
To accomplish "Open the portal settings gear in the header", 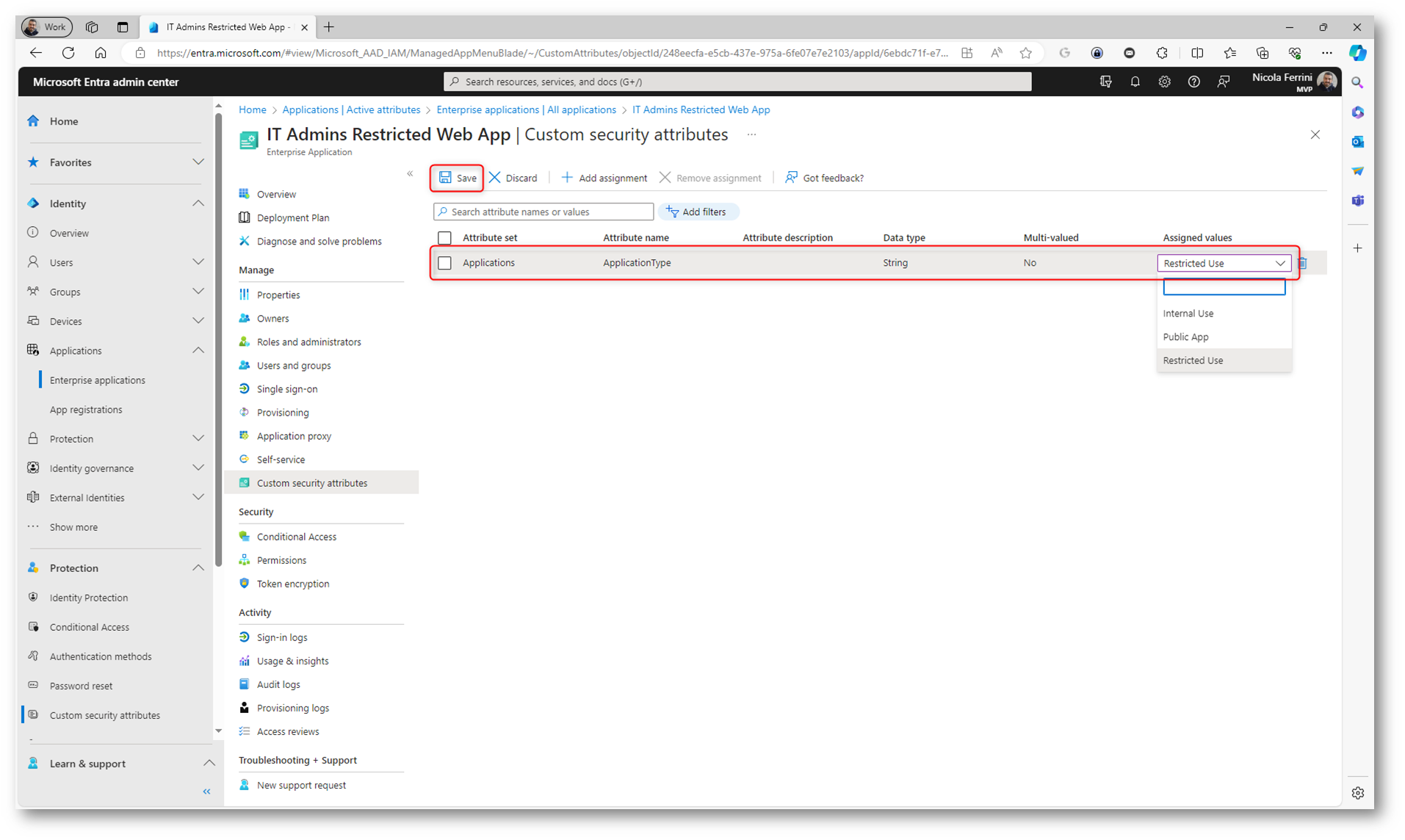I will click(x=1164, y=82).
